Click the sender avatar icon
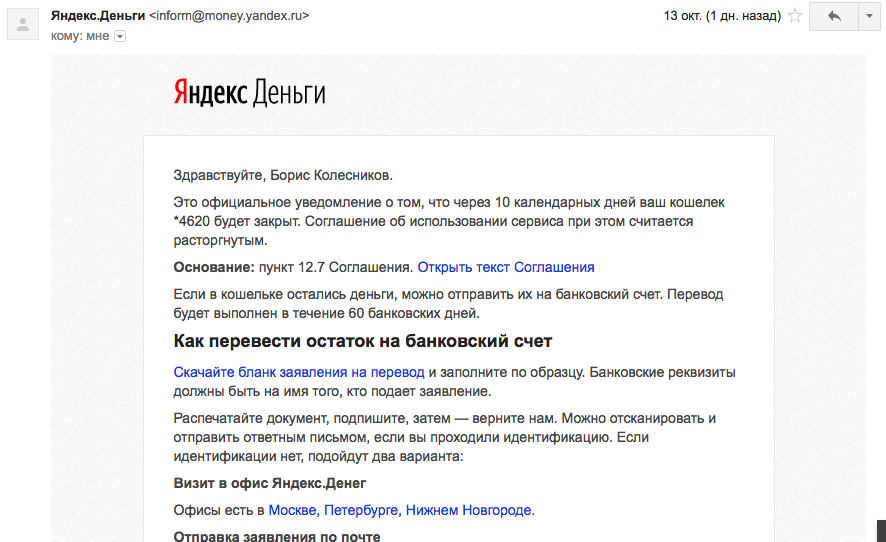 pyautogui.click(x=23, y=24)
